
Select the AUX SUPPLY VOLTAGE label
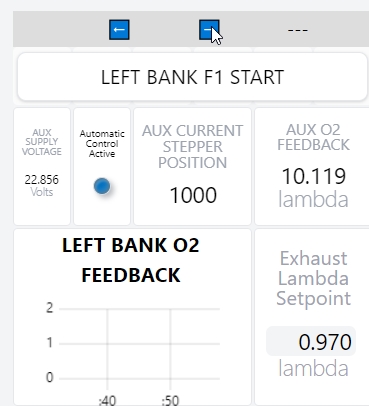pos(42,142)
